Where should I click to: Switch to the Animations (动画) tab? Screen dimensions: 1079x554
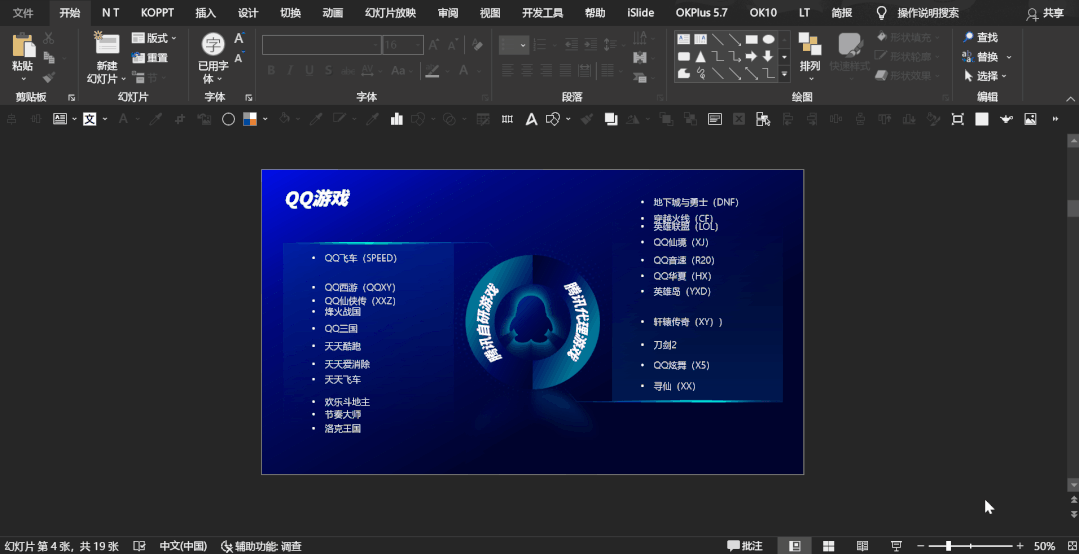pyautogui.click(x=333, y=12)
